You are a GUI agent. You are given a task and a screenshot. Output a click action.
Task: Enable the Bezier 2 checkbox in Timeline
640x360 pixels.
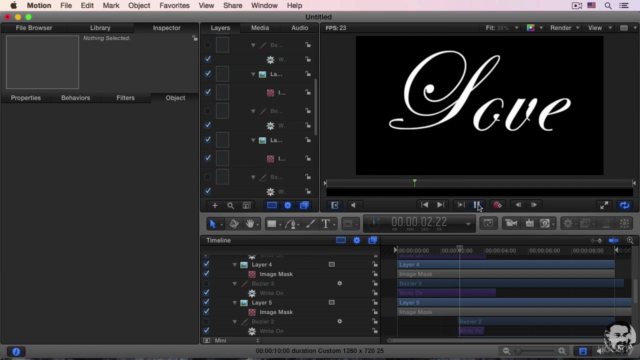tap(207, 322)
